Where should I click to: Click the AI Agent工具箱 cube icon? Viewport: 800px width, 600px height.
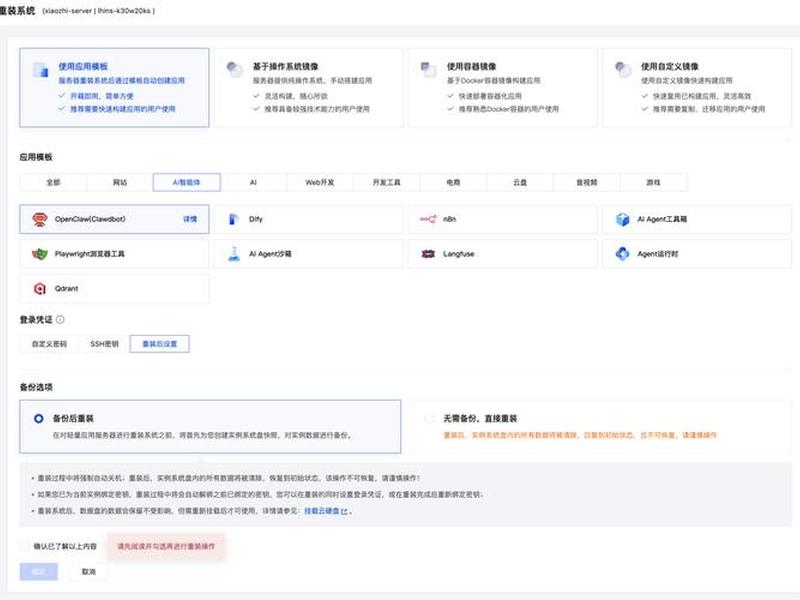click(x=622, y=219)
